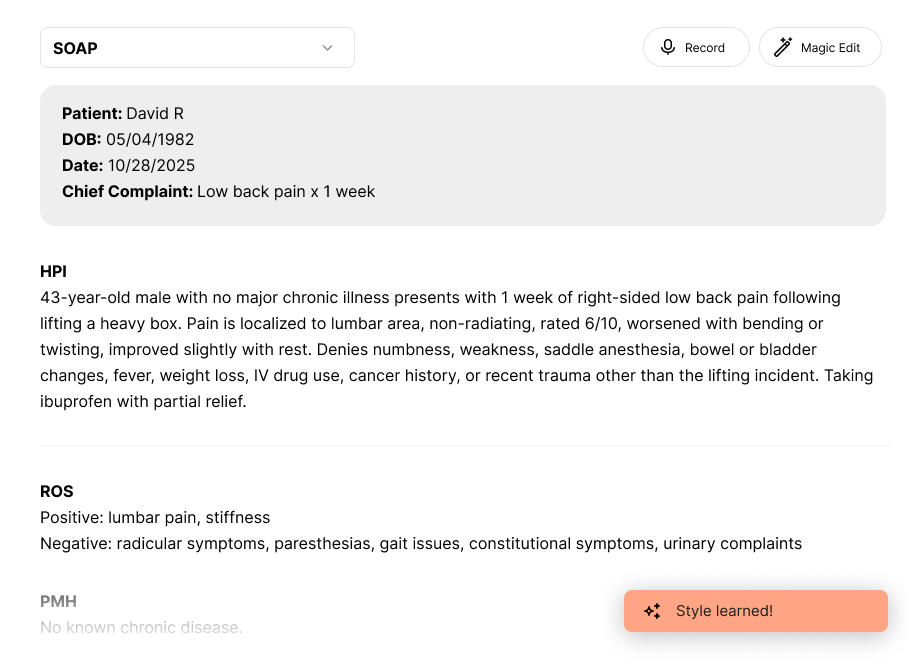Screen dimensions: 922x669
Task: Click the magic wand icon
Action: (783, 47)
